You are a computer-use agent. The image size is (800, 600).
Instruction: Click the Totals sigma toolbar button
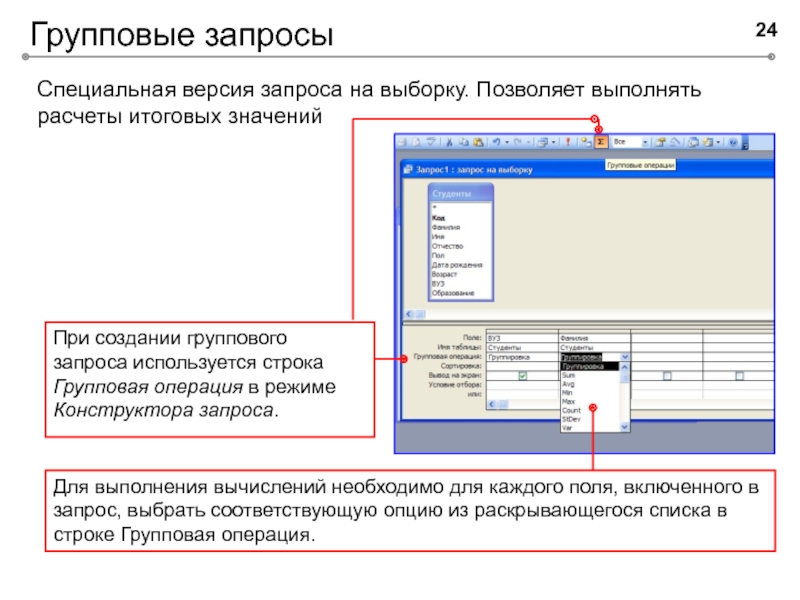coord(601,142)
